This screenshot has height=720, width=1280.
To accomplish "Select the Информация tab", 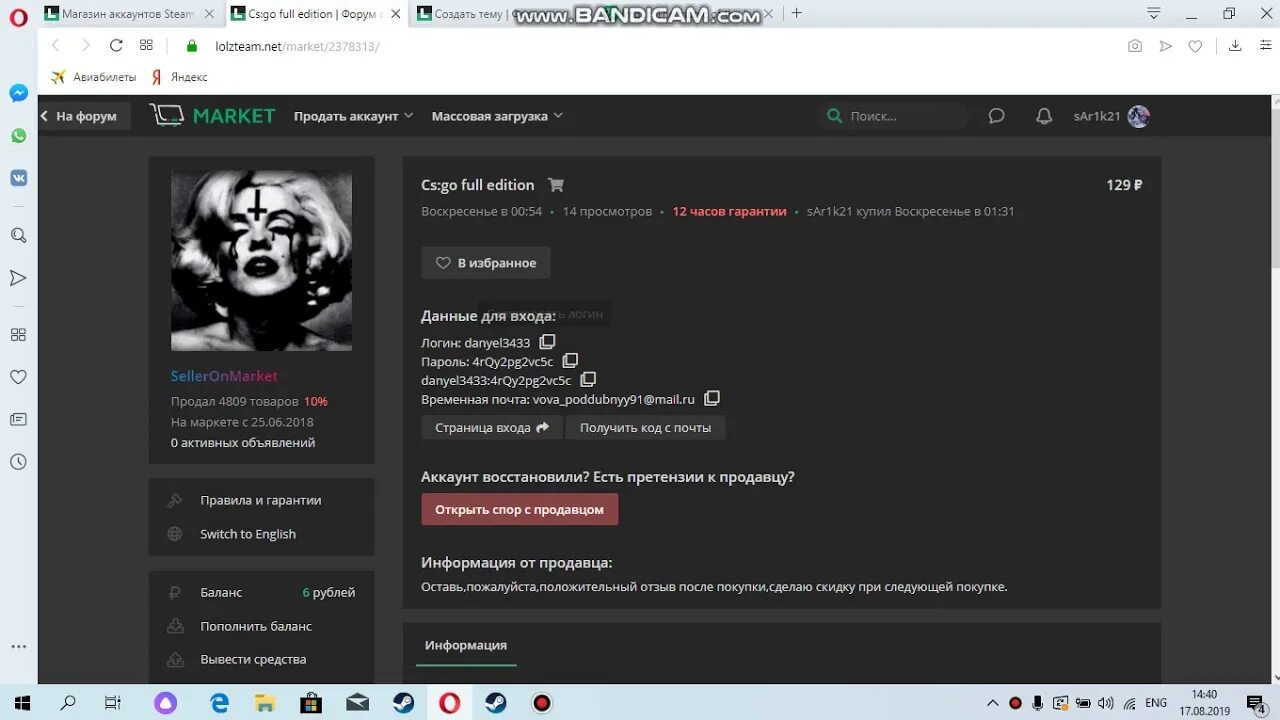I will tap(466, 645).
